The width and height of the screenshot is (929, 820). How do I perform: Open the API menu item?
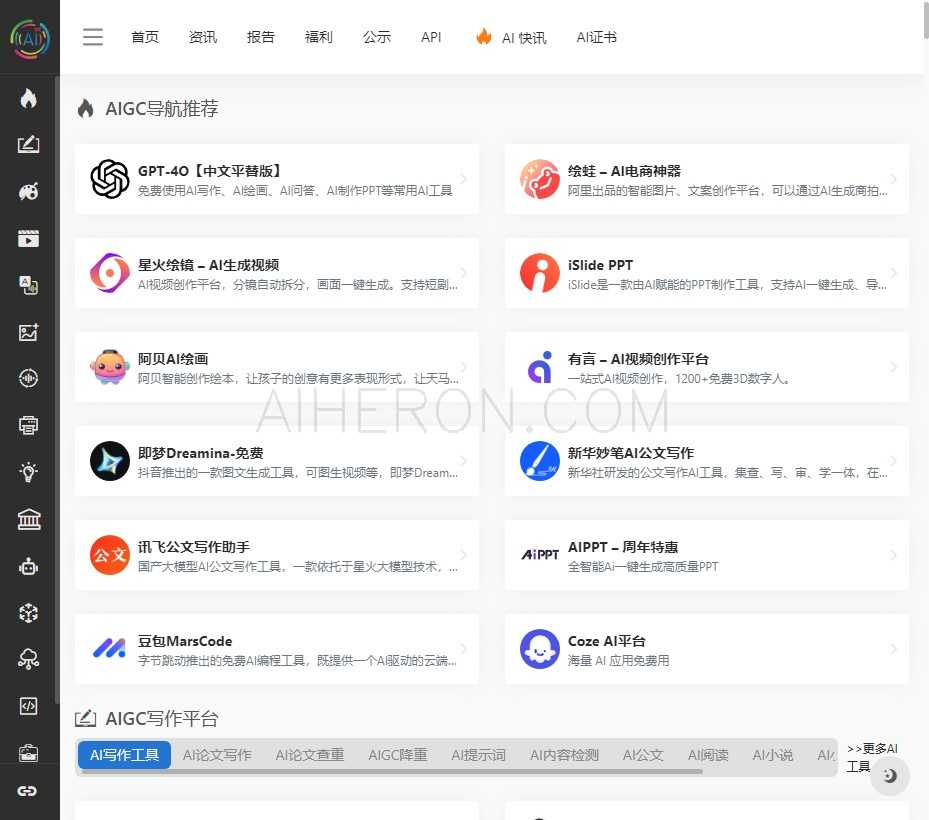point(431,37)
